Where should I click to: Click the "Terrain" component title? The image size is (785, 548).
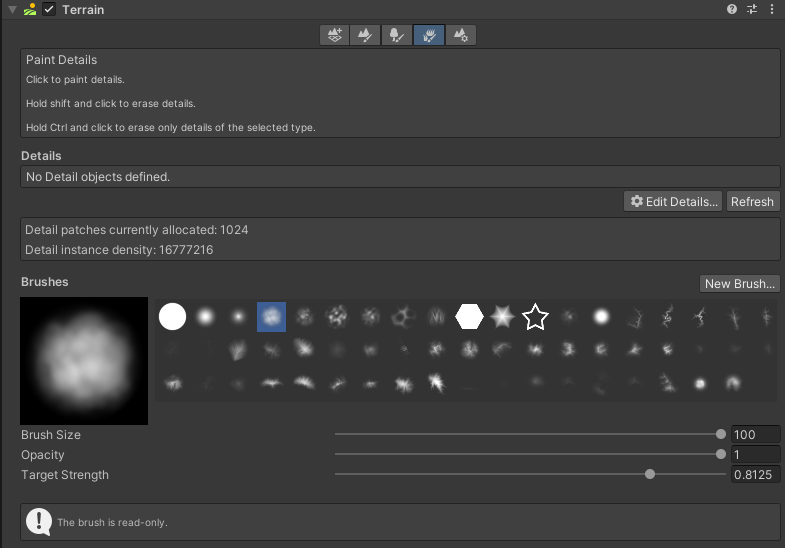83,10
